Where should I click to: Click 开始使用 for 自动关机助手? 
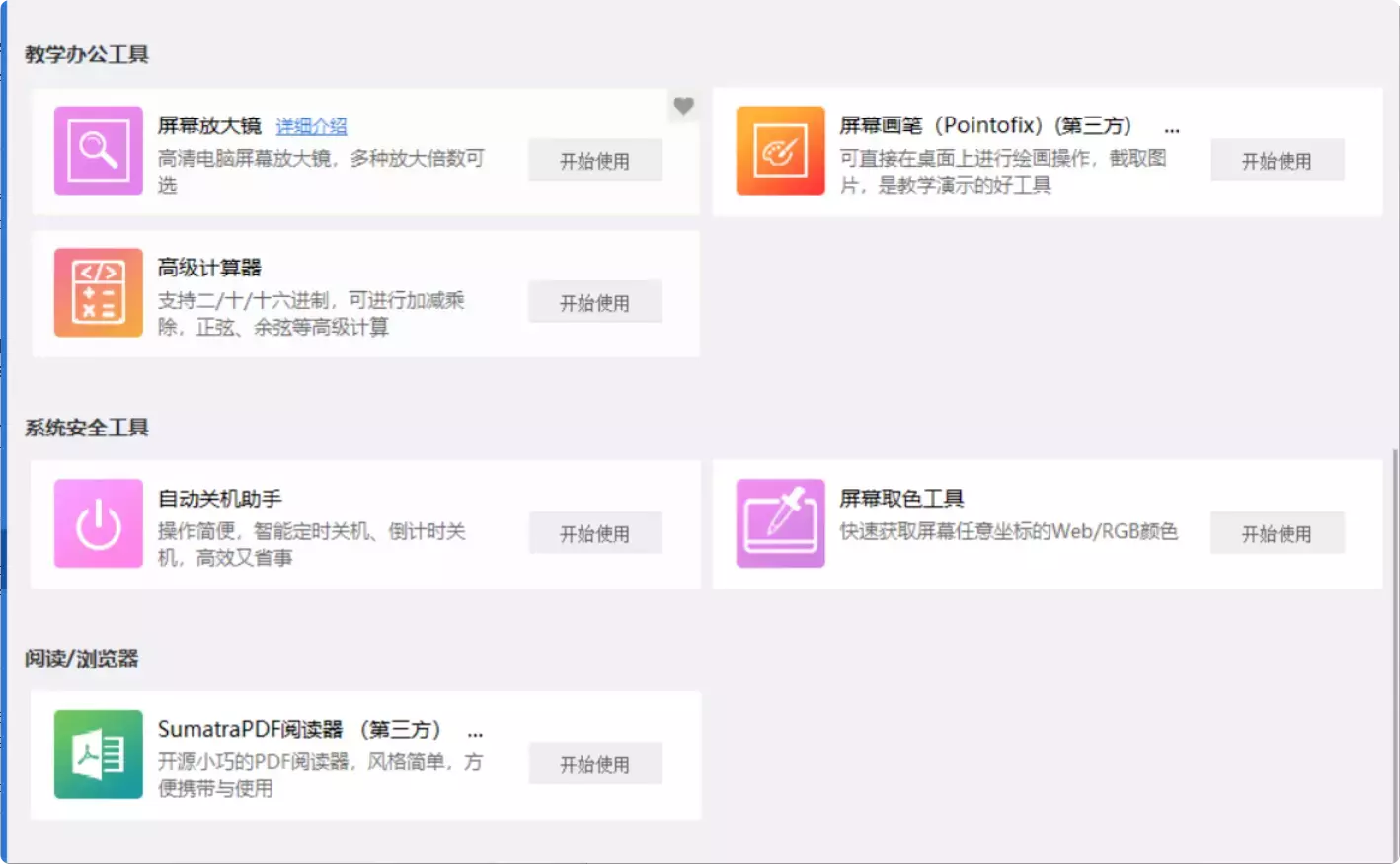click(594, 533)
